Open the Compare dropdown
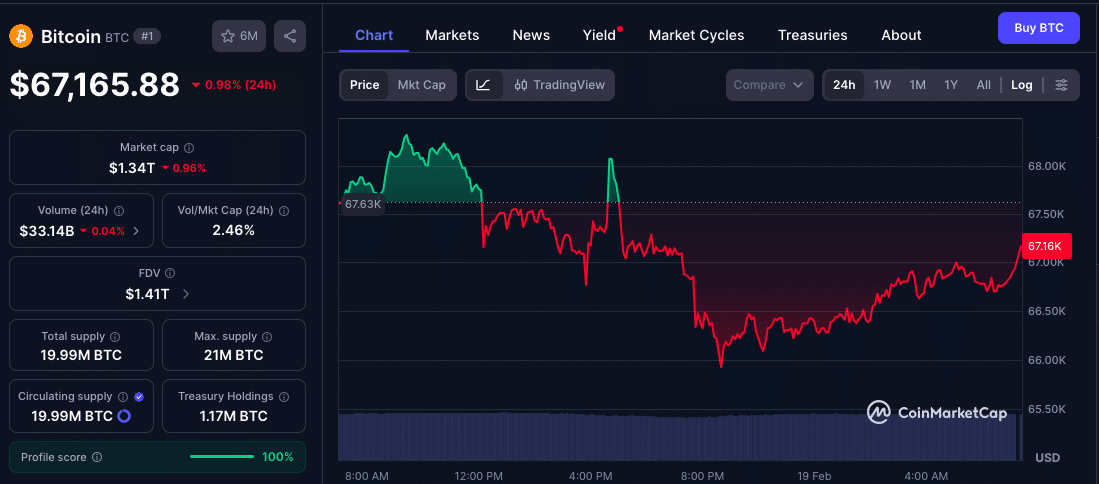The width and height of the screenshot is (1099, 484). pos(770,85)
